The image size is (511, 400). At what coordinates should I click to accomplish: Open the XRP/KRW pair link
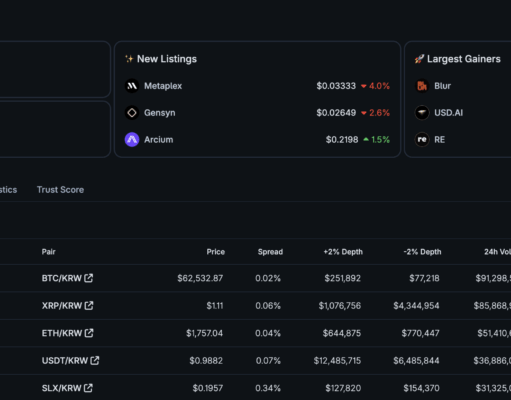click(62, 306)
